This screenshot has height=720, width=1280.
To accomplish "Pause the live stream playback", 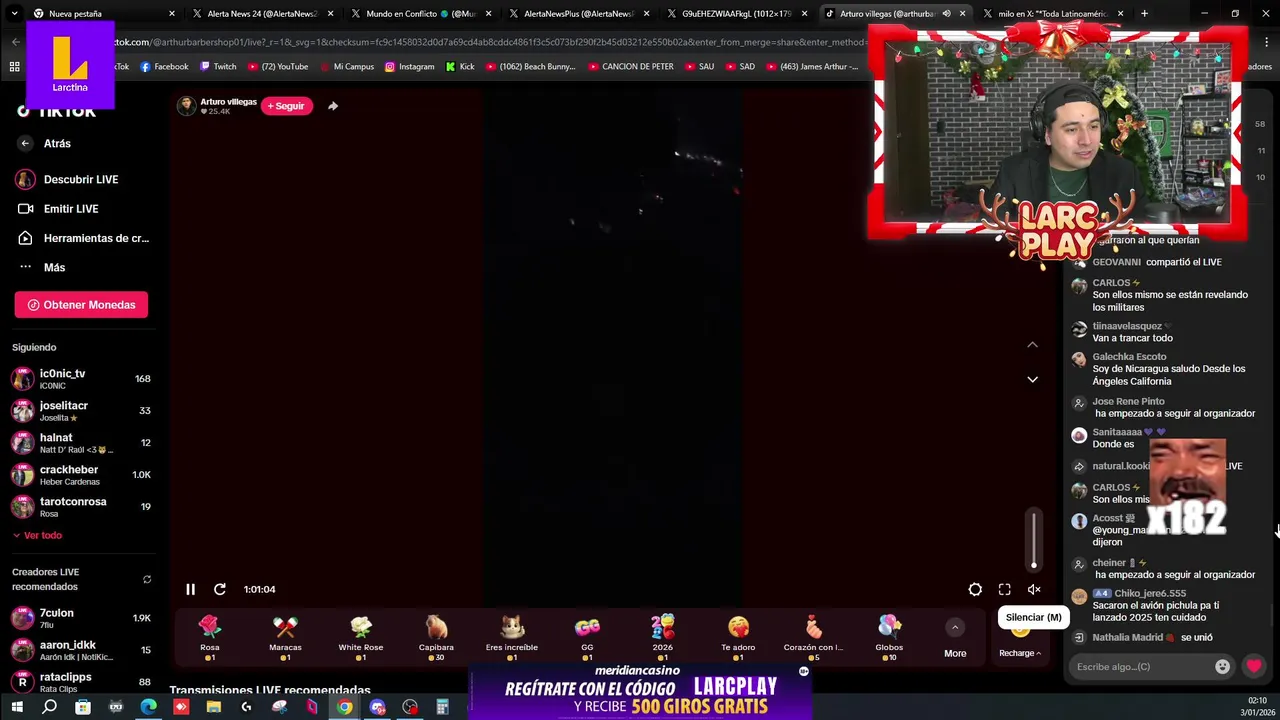I will [x=190, y=589].
